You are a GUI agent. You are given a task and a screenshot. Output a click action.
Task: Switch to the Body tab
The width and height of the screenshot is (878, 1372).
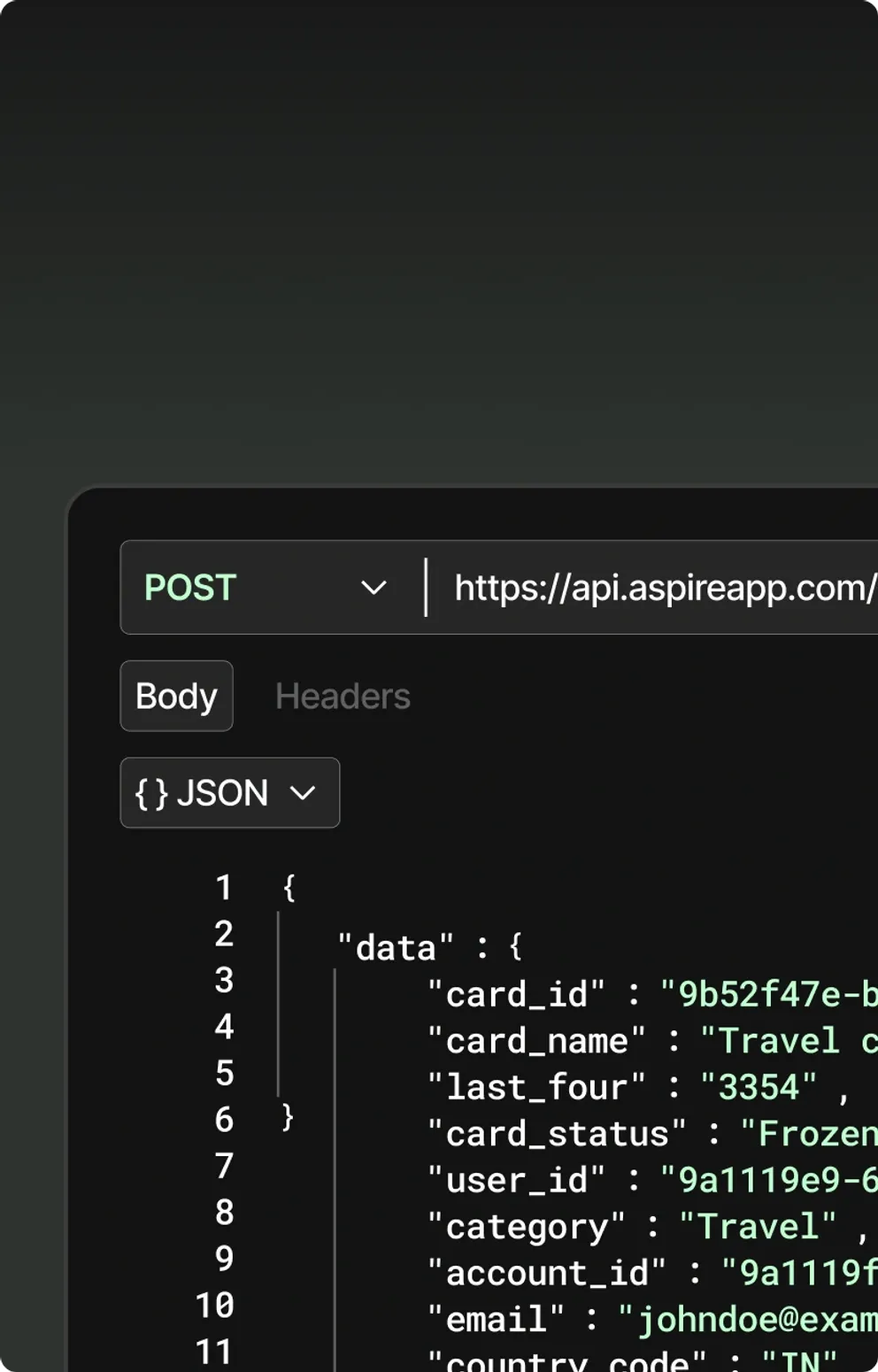pyautogui.click(x=176, y=696)
